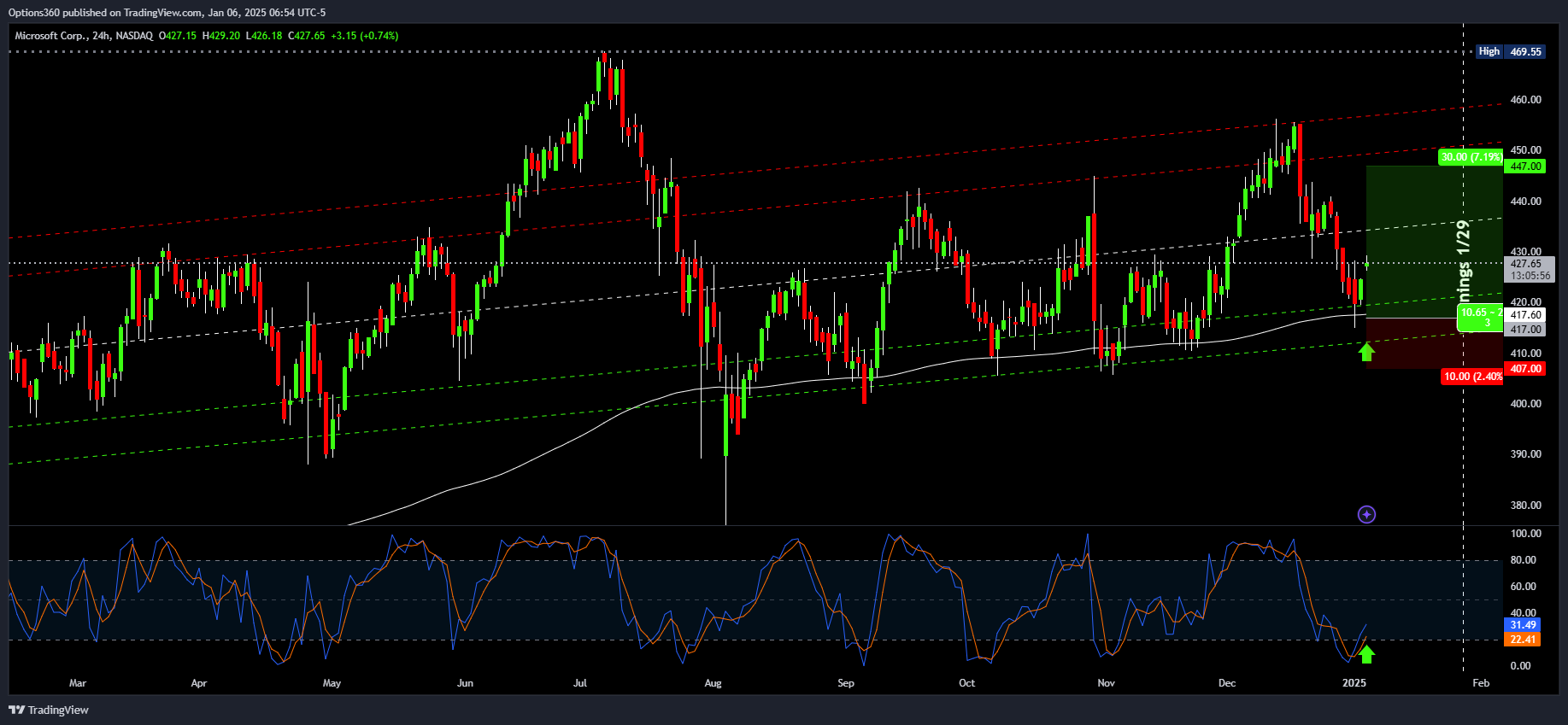Select the High label tag on the price scale

point(1489,51)
